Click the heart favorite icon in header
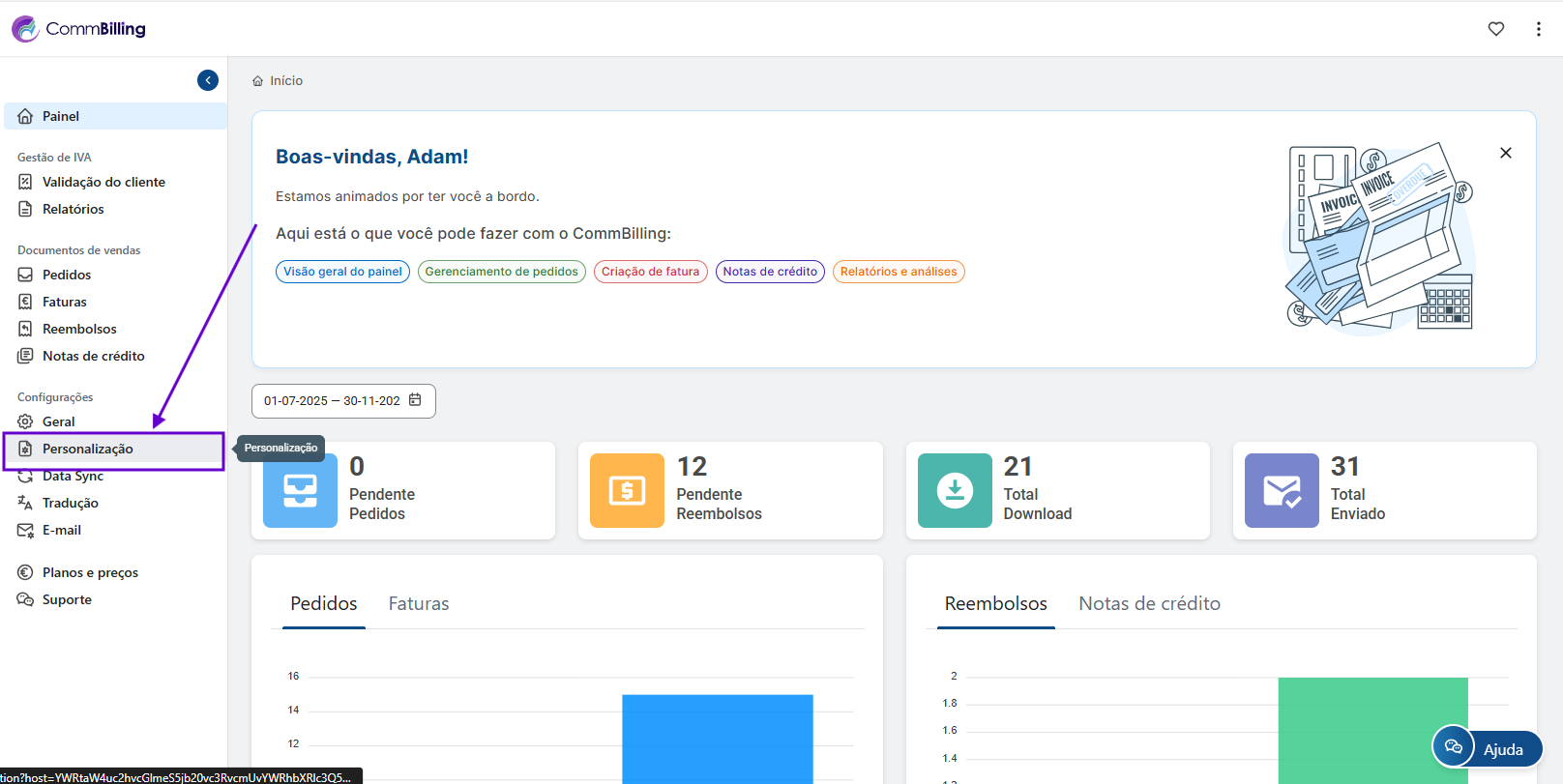Image resolution: width=1563 pixels, height=784 pixels. [x=1495, y=29]
